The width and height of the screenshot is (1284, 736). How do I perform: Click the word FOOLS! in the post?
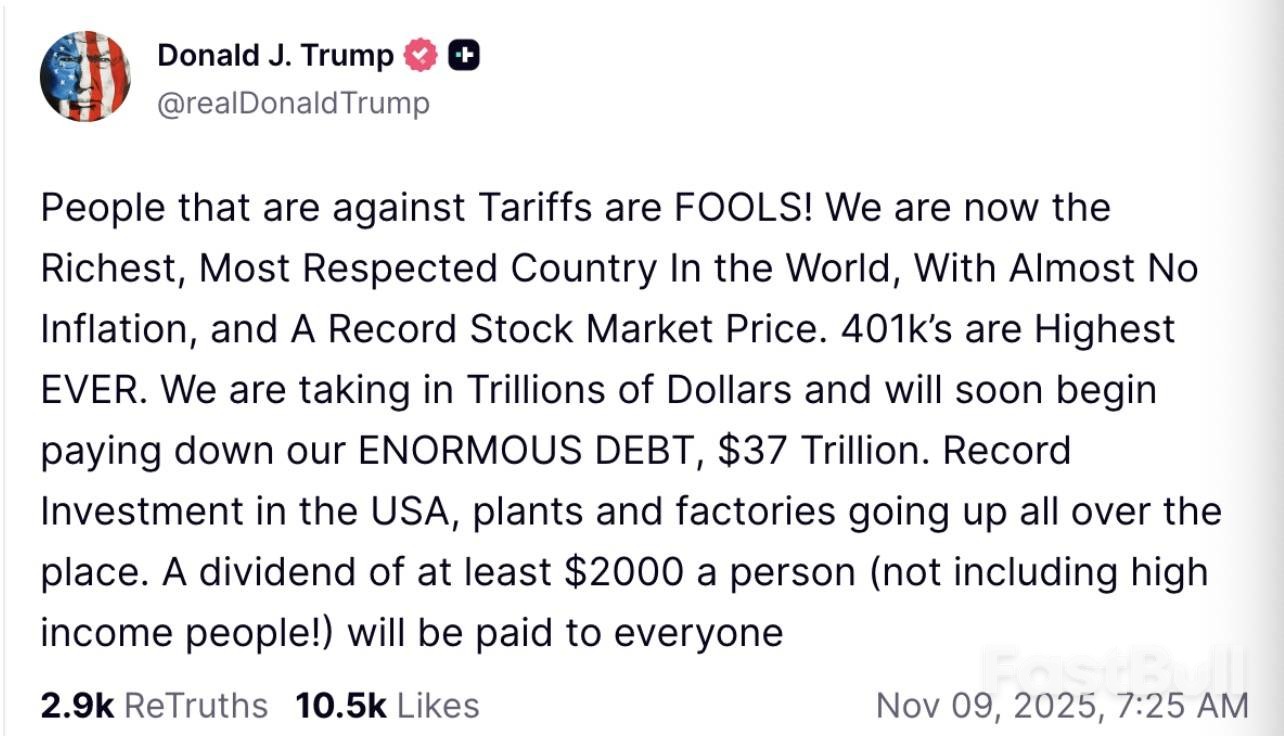pos(746,208)
